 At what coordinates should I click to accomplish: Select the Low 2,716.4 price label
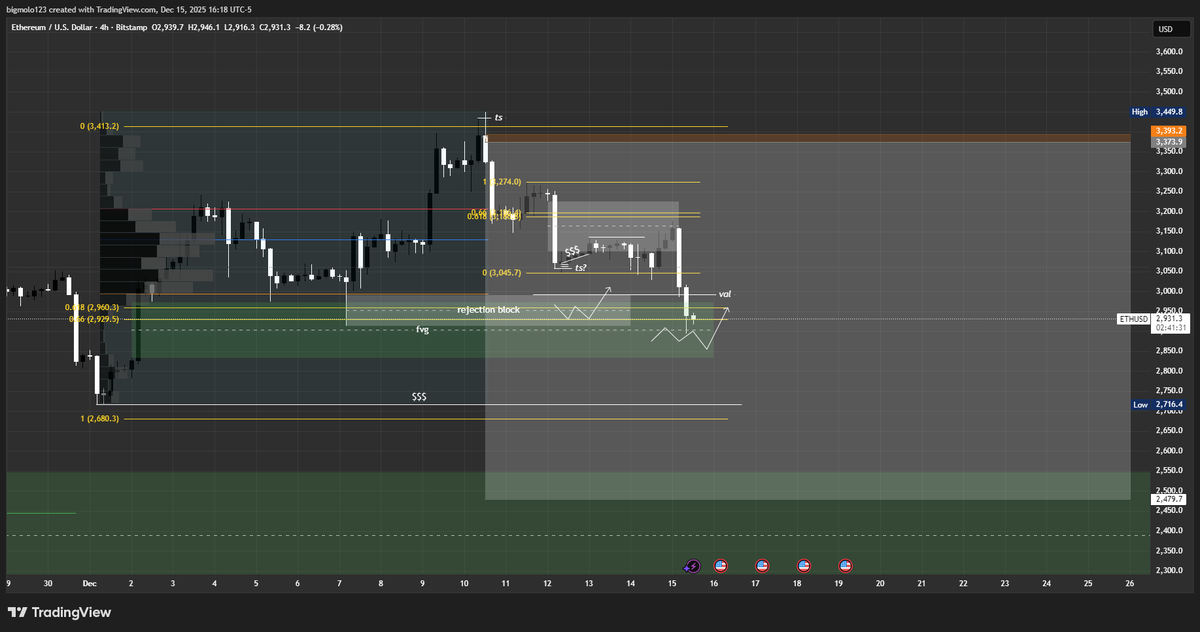[1158, 405]
